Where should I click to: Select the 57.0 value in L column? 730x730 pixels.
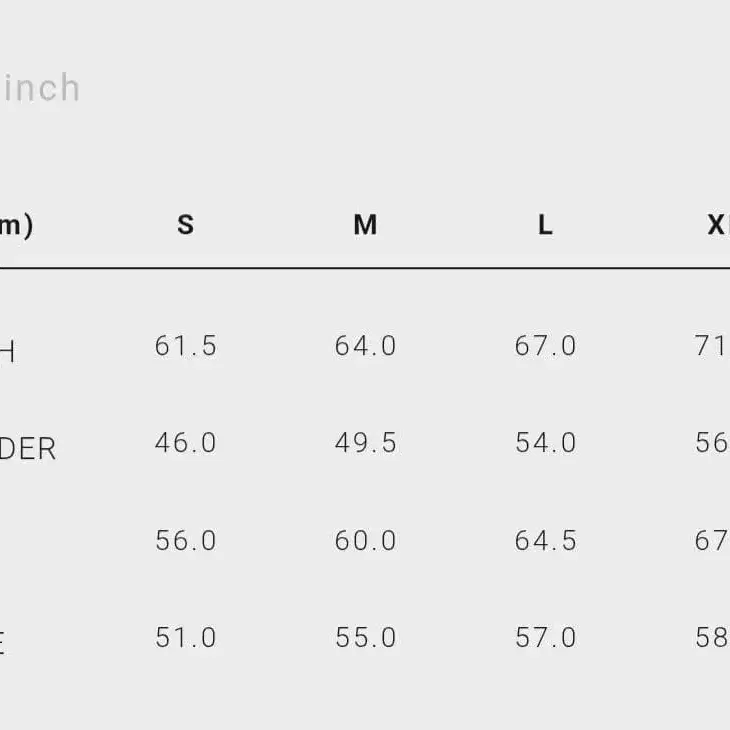(545, 637)
